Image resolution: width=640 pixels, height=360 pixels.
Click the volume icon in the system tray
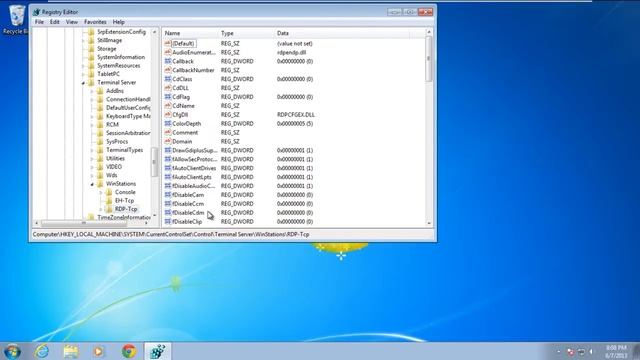[x=591, y=351]
